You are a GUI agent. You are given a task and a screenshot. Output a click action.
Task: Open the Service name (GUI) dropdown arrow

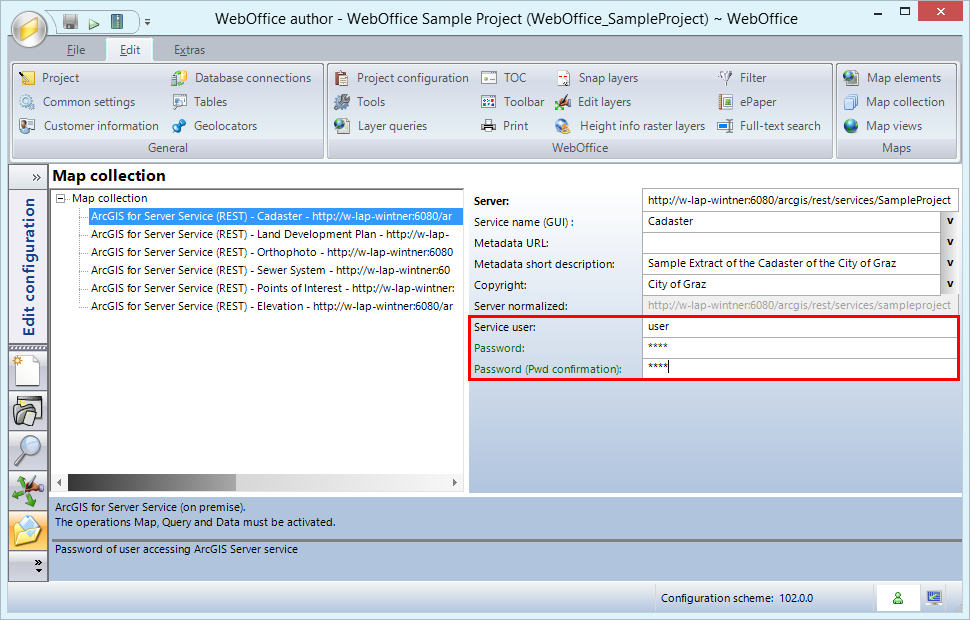950,221
